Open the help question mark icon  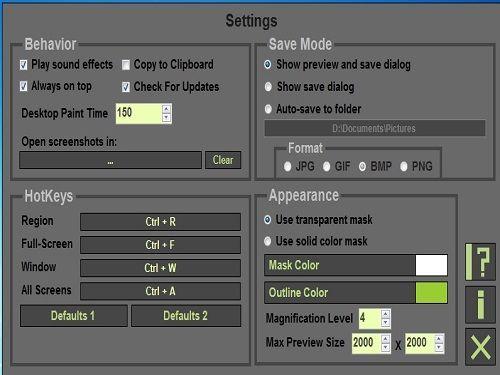pyautogui.click(x=480, y=262)
